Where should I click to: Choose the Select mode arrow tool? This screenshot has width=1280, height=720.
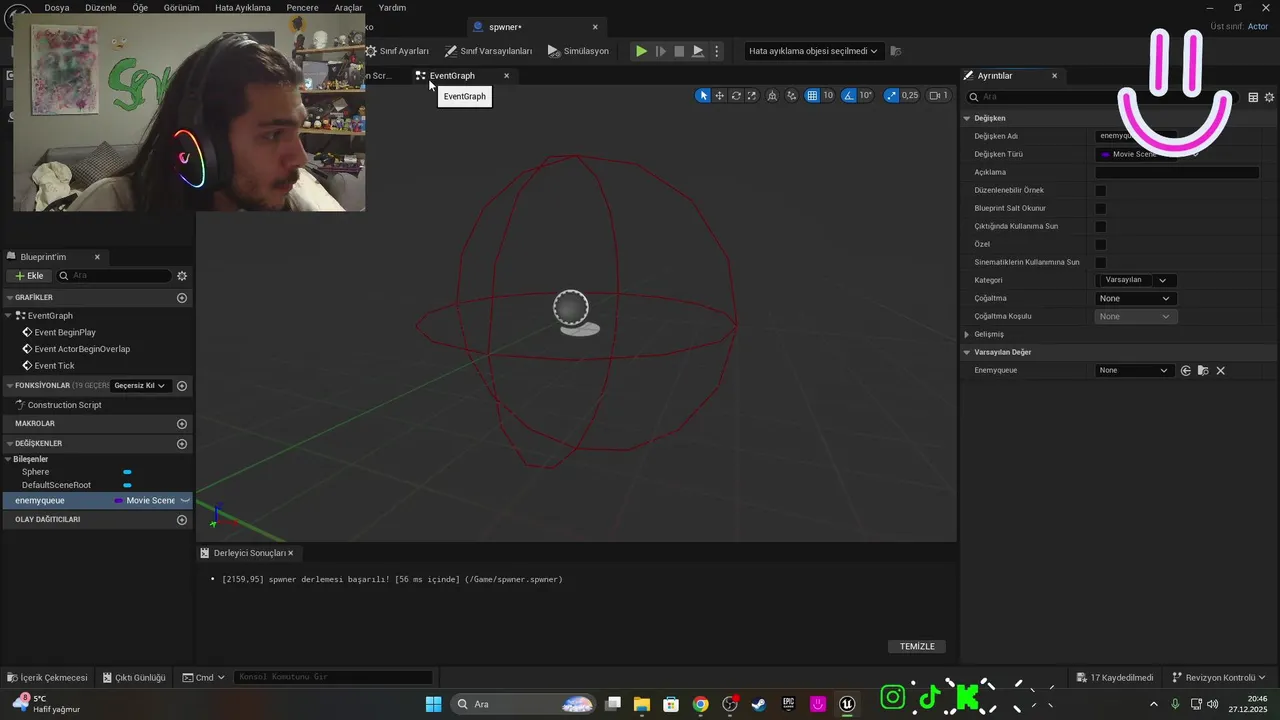click(703, 96)
